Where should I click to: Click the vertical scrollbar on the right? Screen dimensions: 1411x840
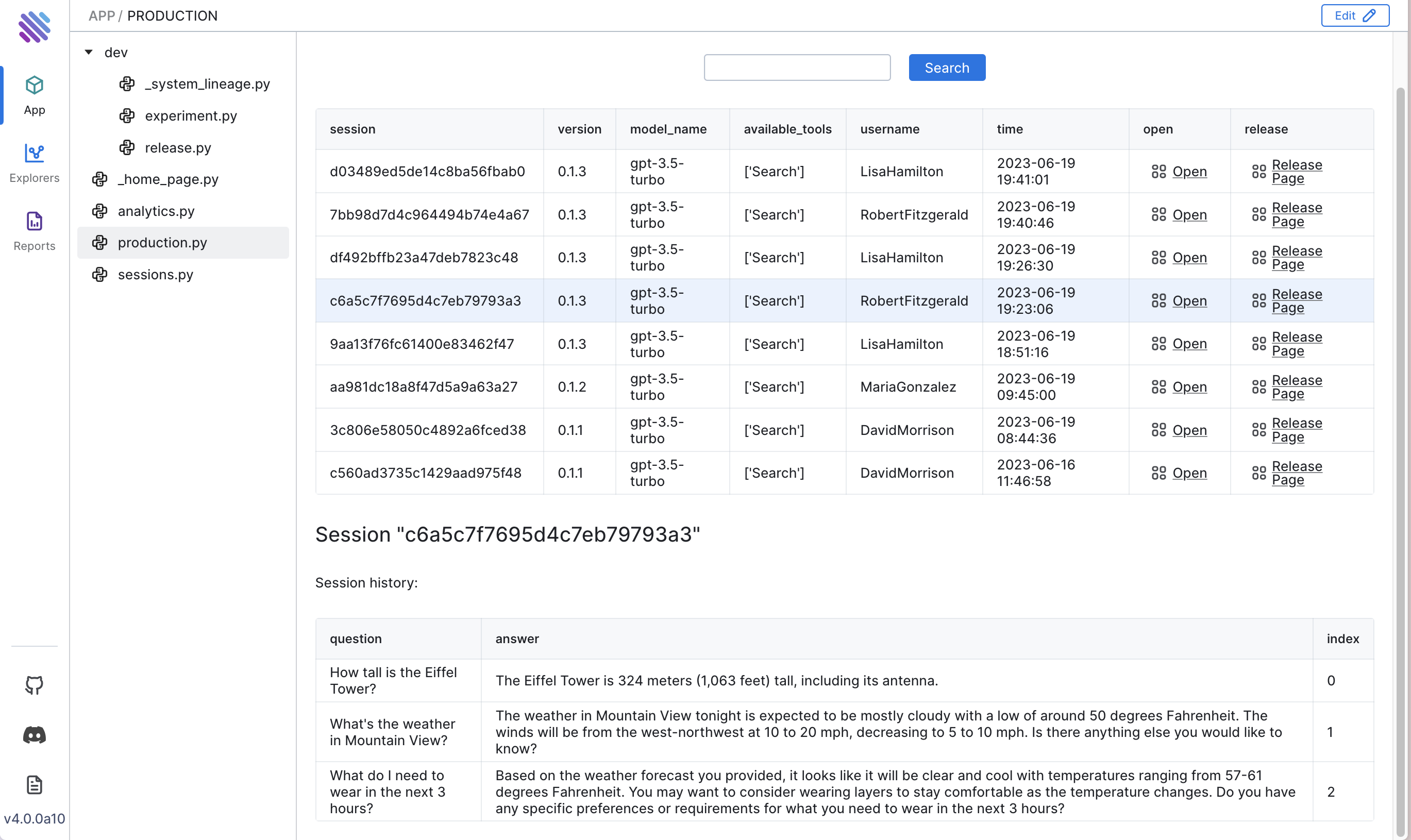tap(1400, 453)
